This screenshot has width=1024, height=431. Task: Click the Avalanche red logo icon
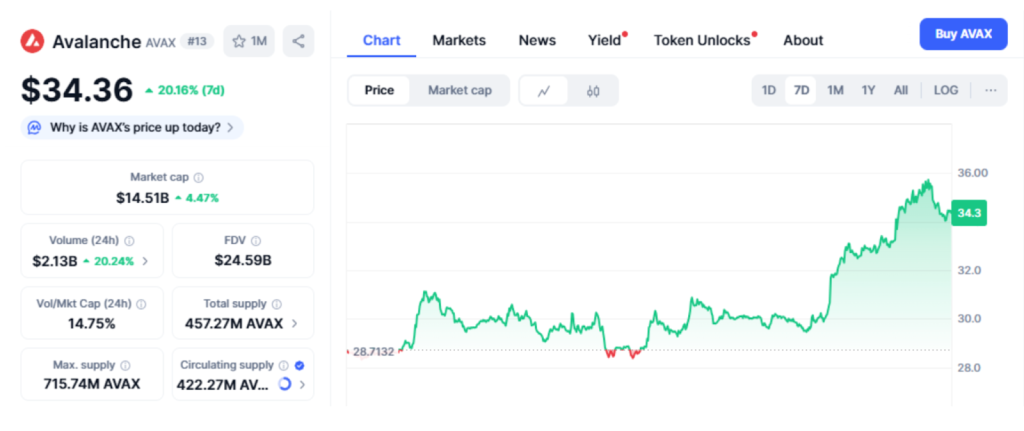(32, 41)
